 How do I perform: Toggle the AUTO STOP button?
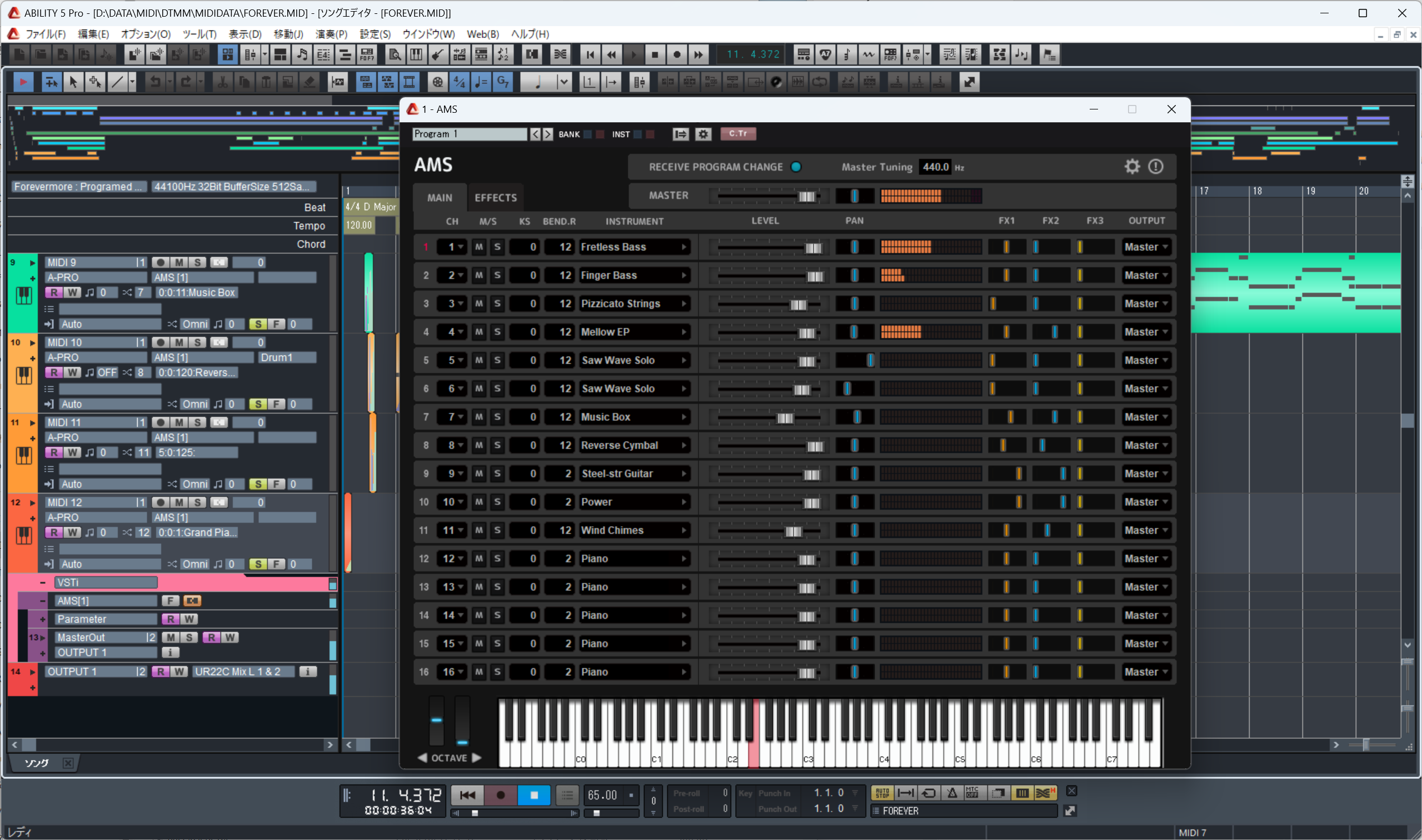click(882, 793)
